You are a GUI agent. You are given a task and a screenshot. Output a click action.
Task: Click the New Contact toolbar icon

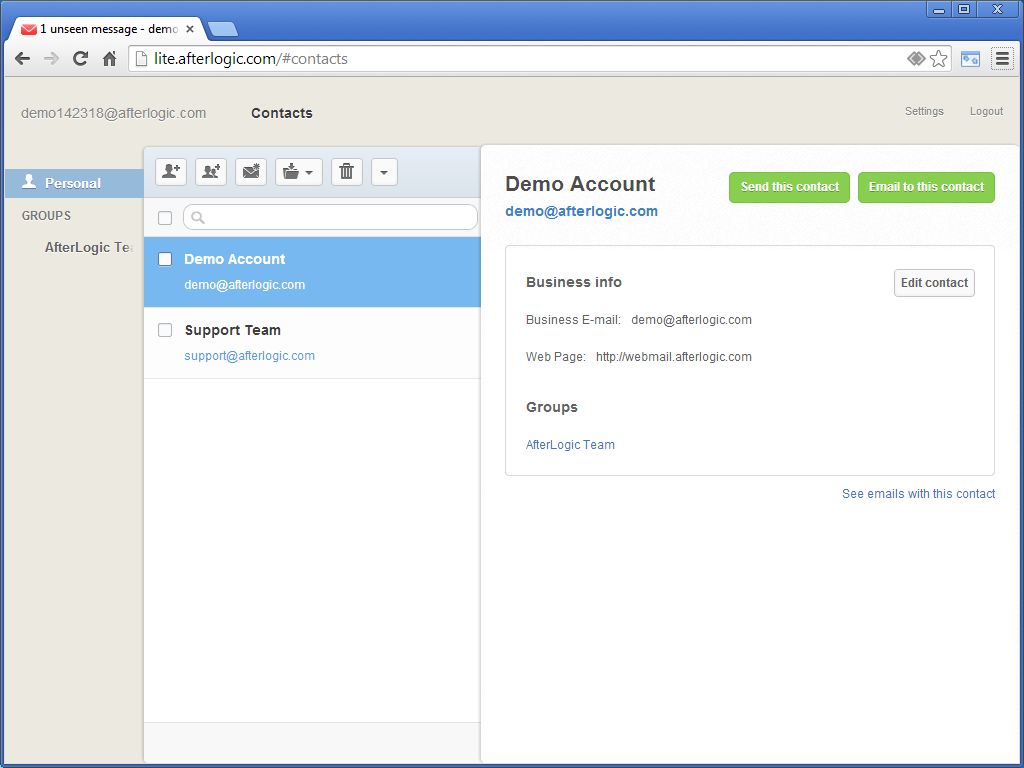pos(171,172)
